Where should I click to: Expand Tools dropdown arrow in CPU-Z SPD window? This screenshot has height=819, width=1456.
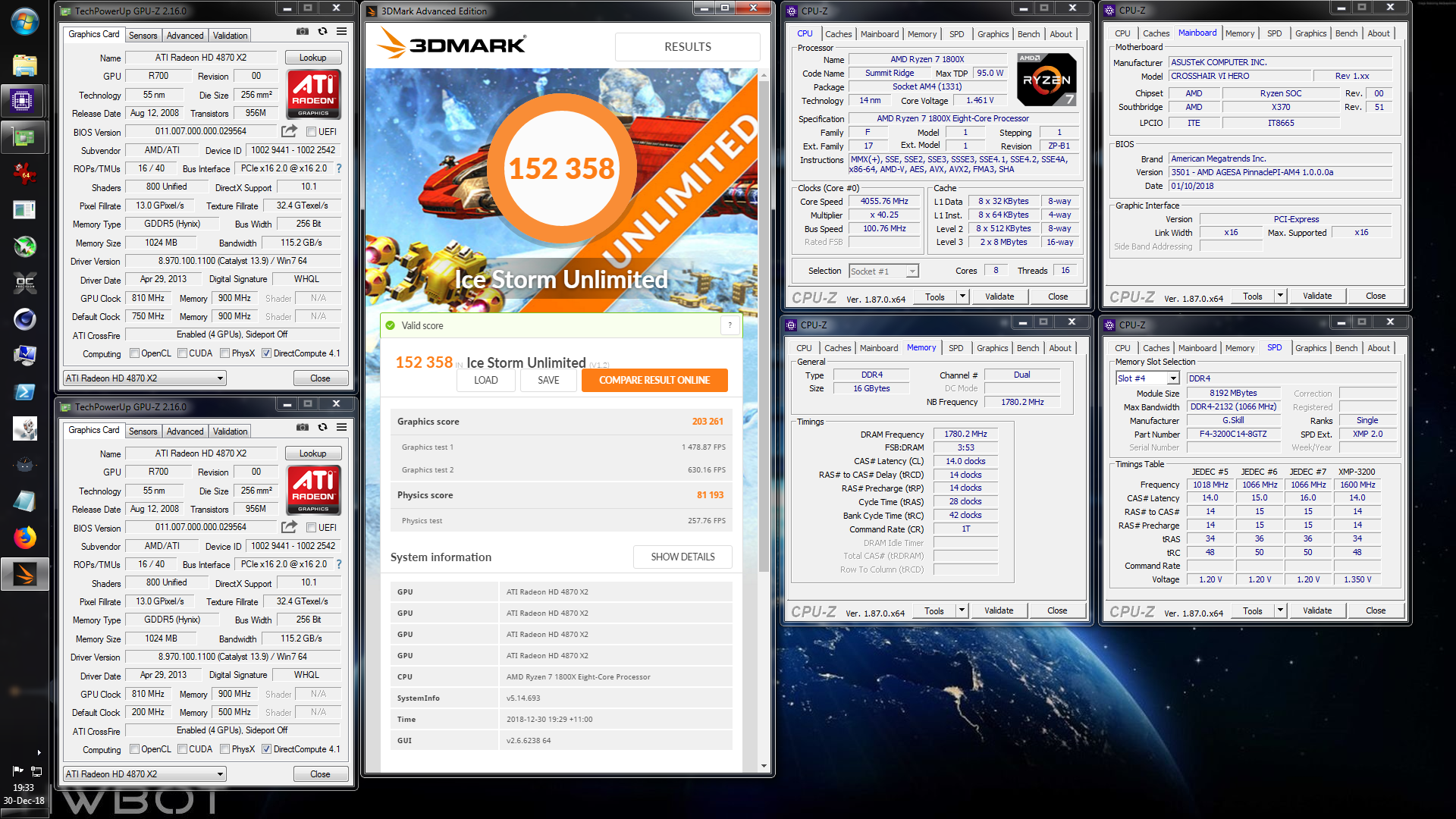[x=1280, y=610]
